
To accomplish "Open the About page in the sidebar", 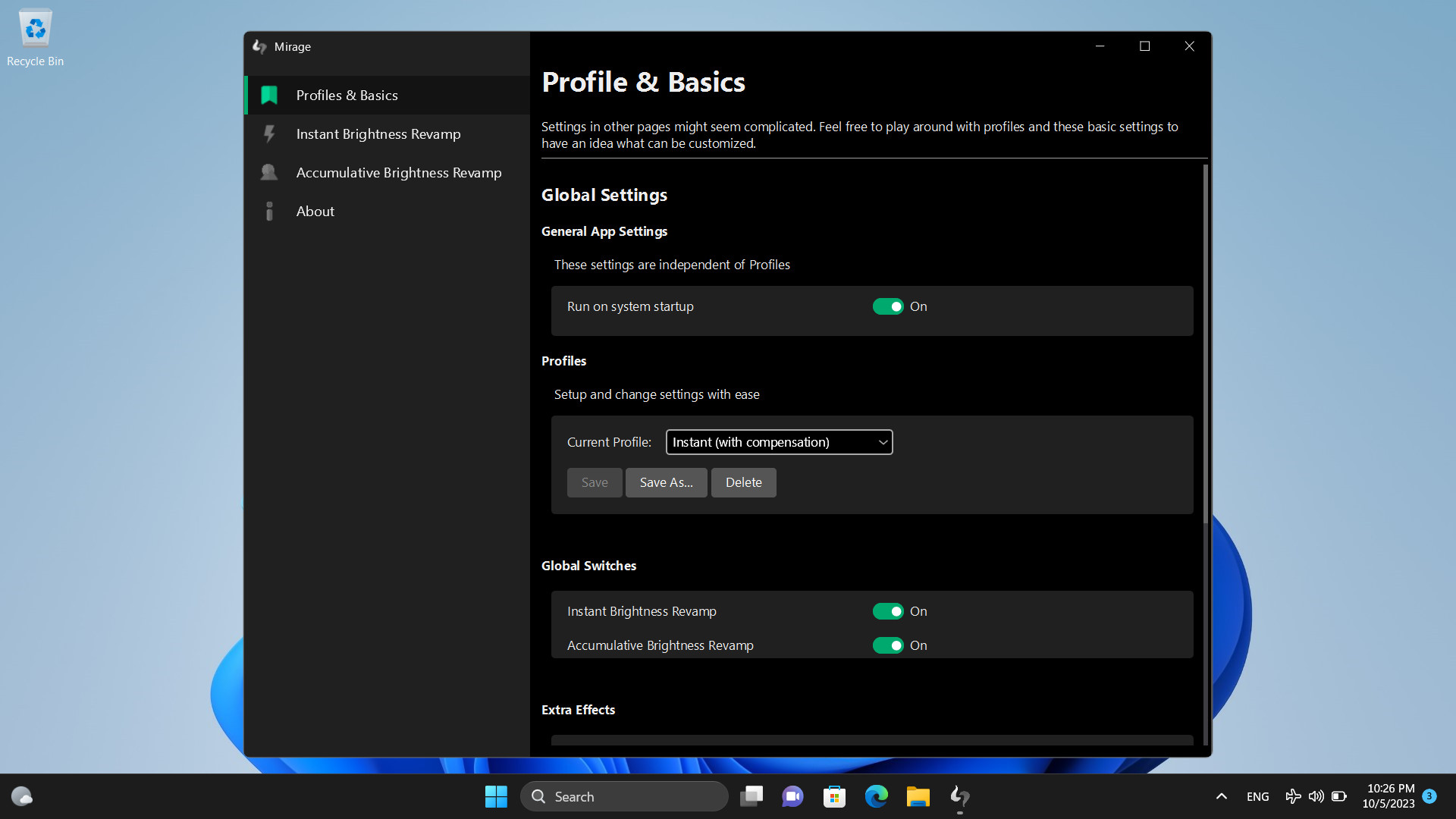I will [315, 212].
